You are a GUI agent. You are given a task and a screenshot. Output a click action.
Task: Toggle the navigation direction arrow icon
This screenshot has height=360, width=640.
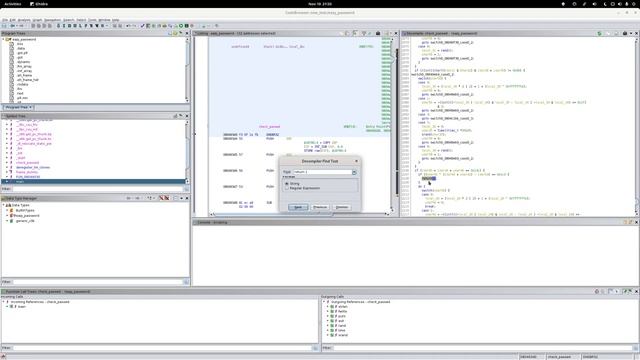click(58, 26)
